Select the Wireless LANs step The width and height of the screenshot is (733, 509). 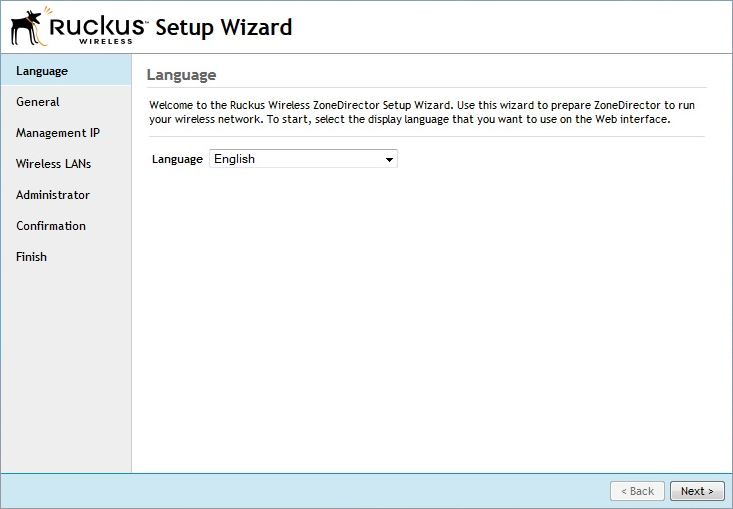66,164
